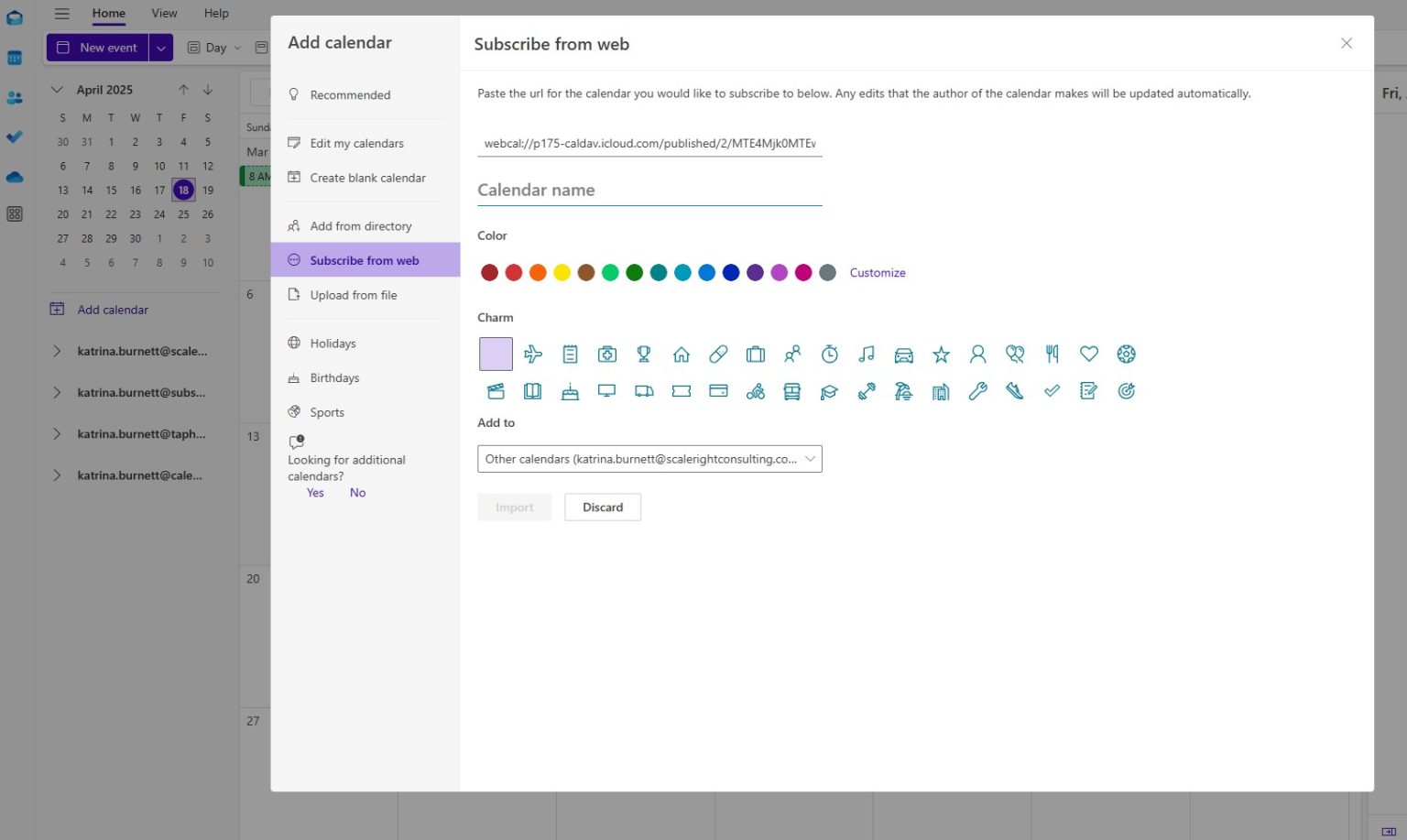Open the Holidays calendars section
Image resolution: width=1407 pixels, height=840 pixels.
pos(365,344)
